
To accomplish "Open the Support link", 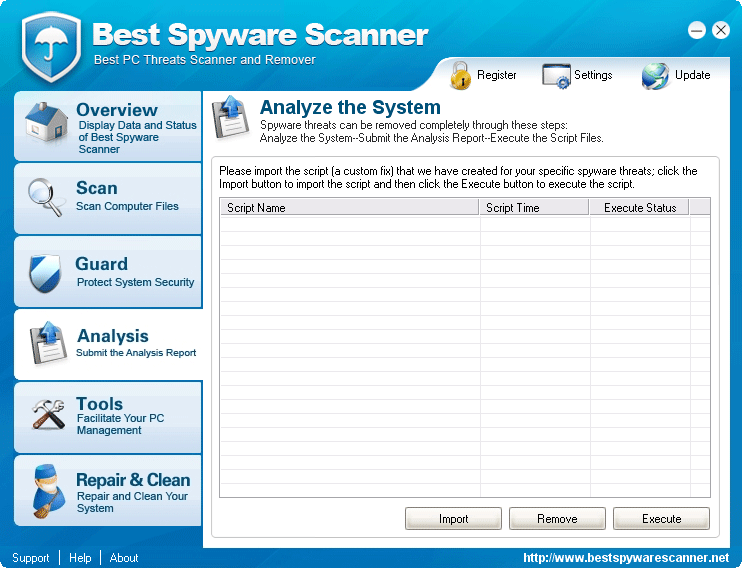I will coord(31,558).
